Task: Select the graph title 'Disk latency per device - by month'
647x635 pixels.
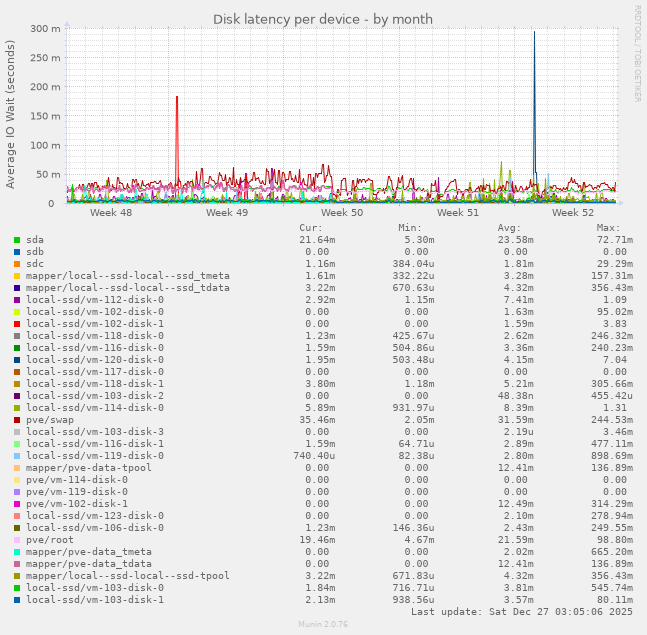Action: click(323, 19)
